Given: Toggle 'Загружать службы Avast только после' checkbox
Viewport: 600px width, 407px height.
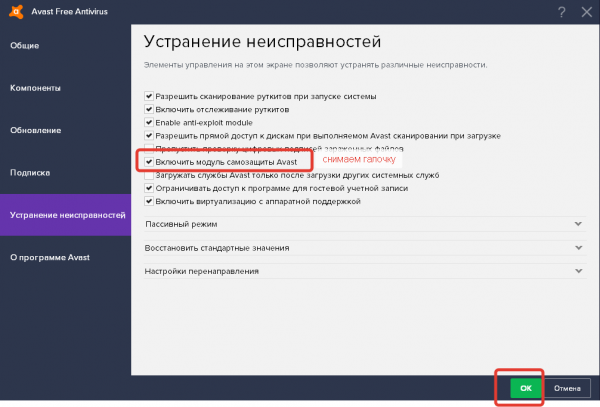Looking at the screenshot, I should pyautogui.click(x=149, y=175).
